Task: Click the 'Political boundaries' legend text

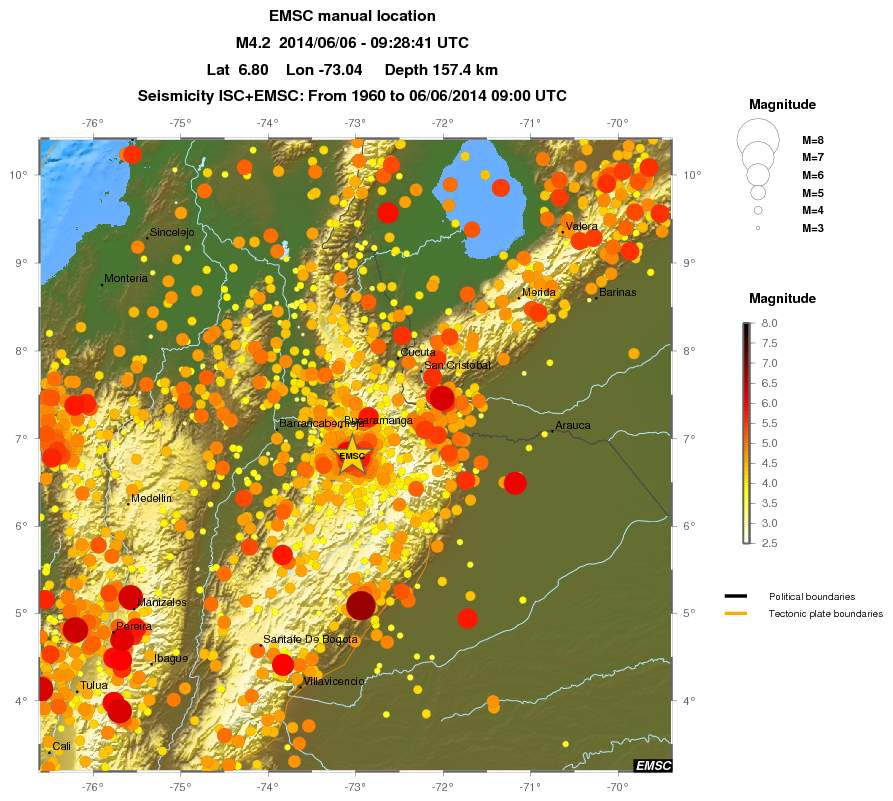Action: coord(812,596)
